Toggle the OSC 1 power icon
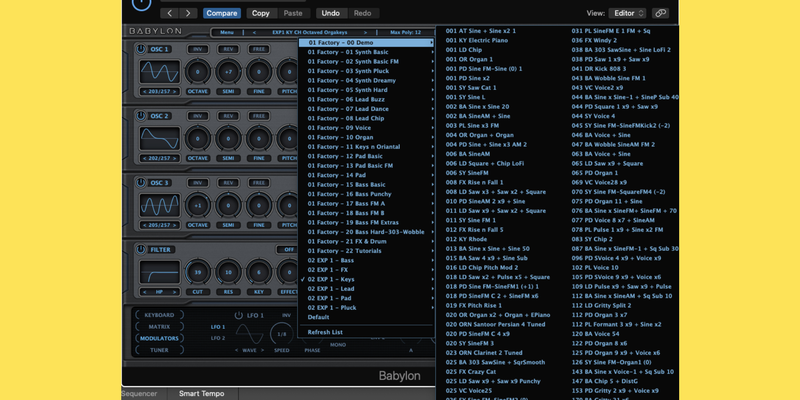Image resolution: width=800 pixels, height=400 pixels. click(141, 49)
